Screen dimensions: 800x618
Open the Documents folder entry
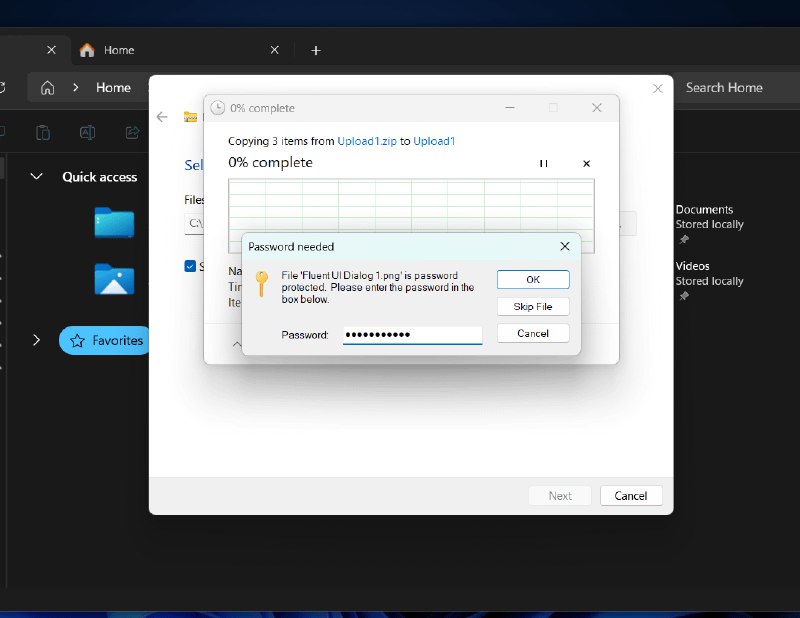pos(709,217)
